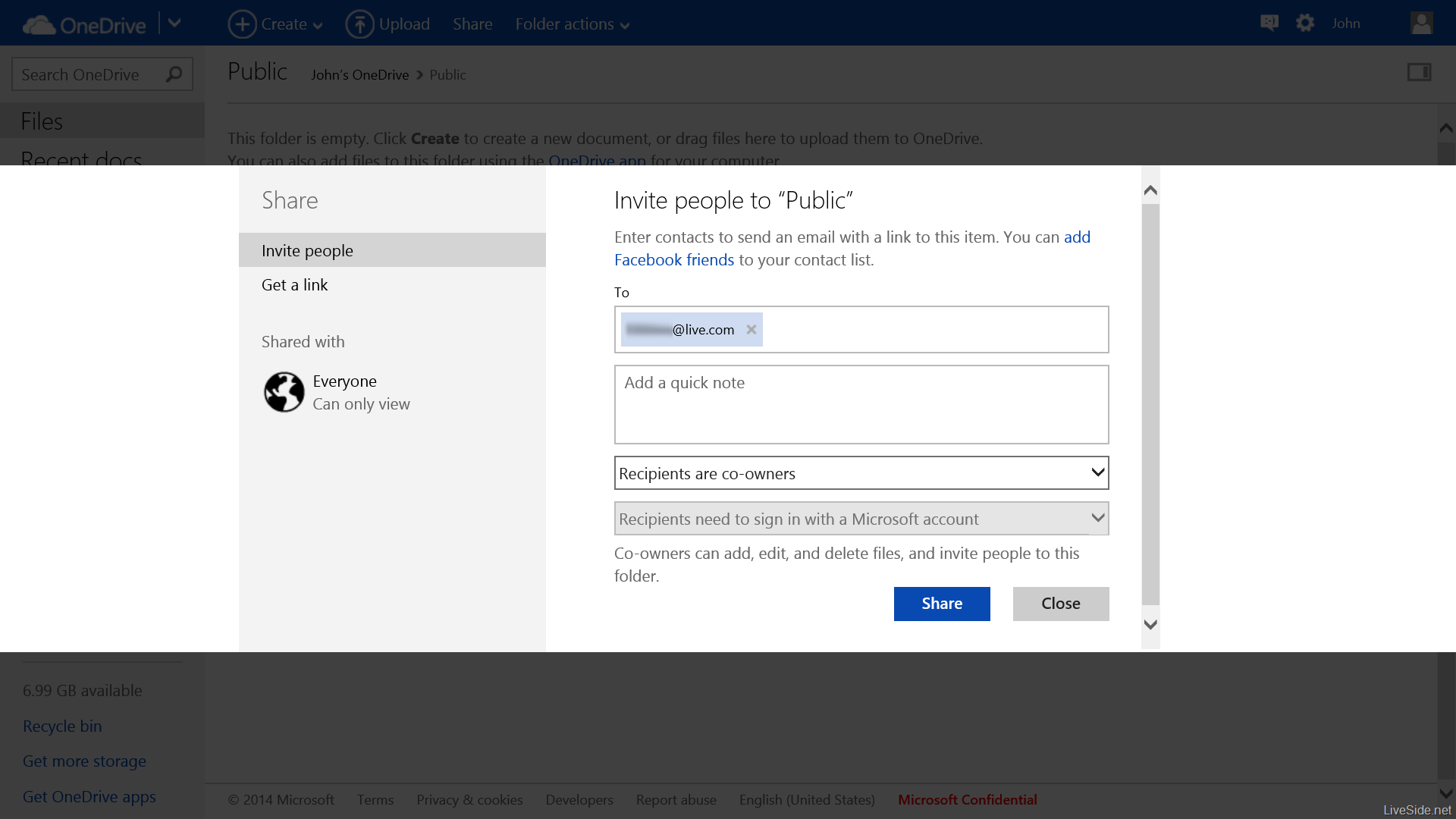Screen dimensions: 1456x819
Task: Expand the Folder actions menu
Action: [573, 24]
